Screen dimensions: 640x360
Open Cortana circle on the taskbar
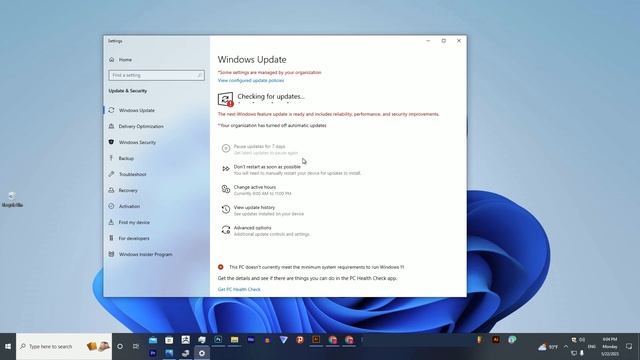click(x=120, y=347)
